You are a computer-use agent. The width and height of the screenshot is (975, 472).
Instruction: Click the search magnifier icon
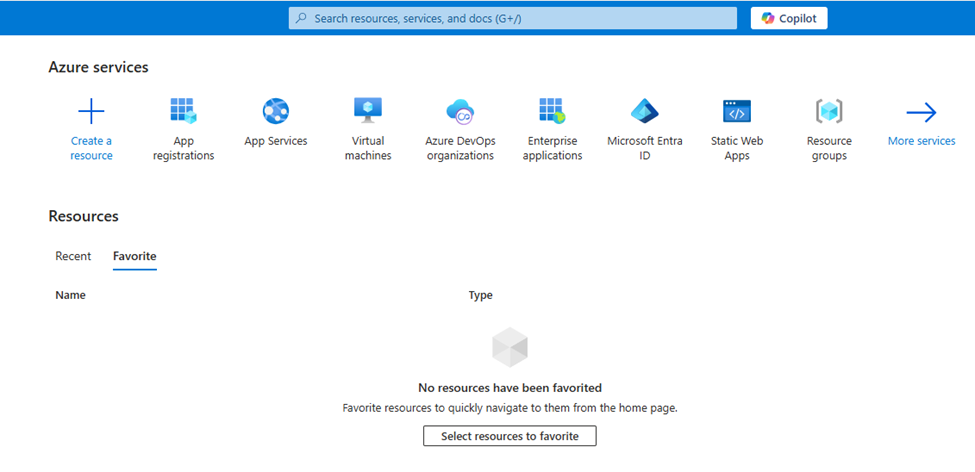point(301,18)
